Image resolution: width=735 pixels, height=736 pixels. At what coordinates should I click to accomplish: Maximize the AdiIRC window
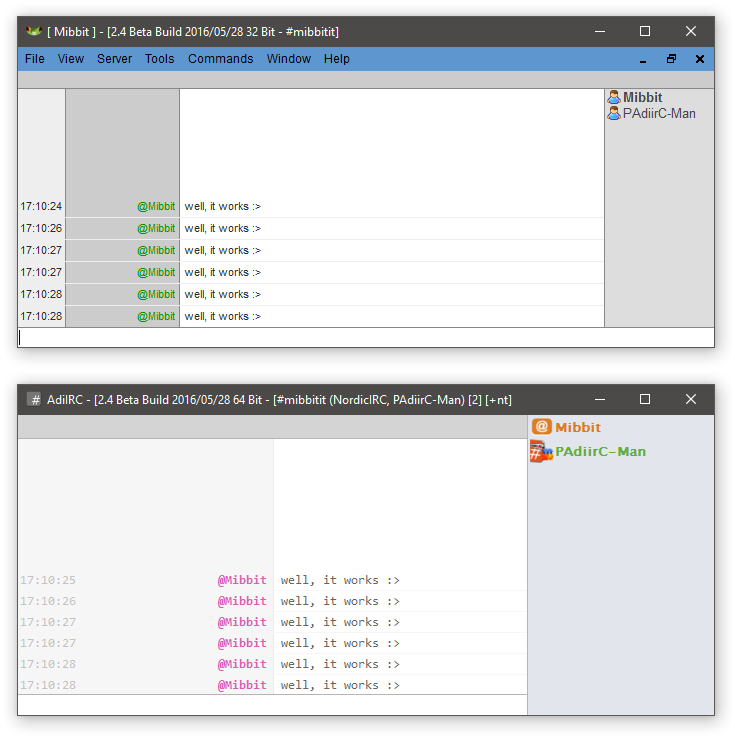coord(645,399)
